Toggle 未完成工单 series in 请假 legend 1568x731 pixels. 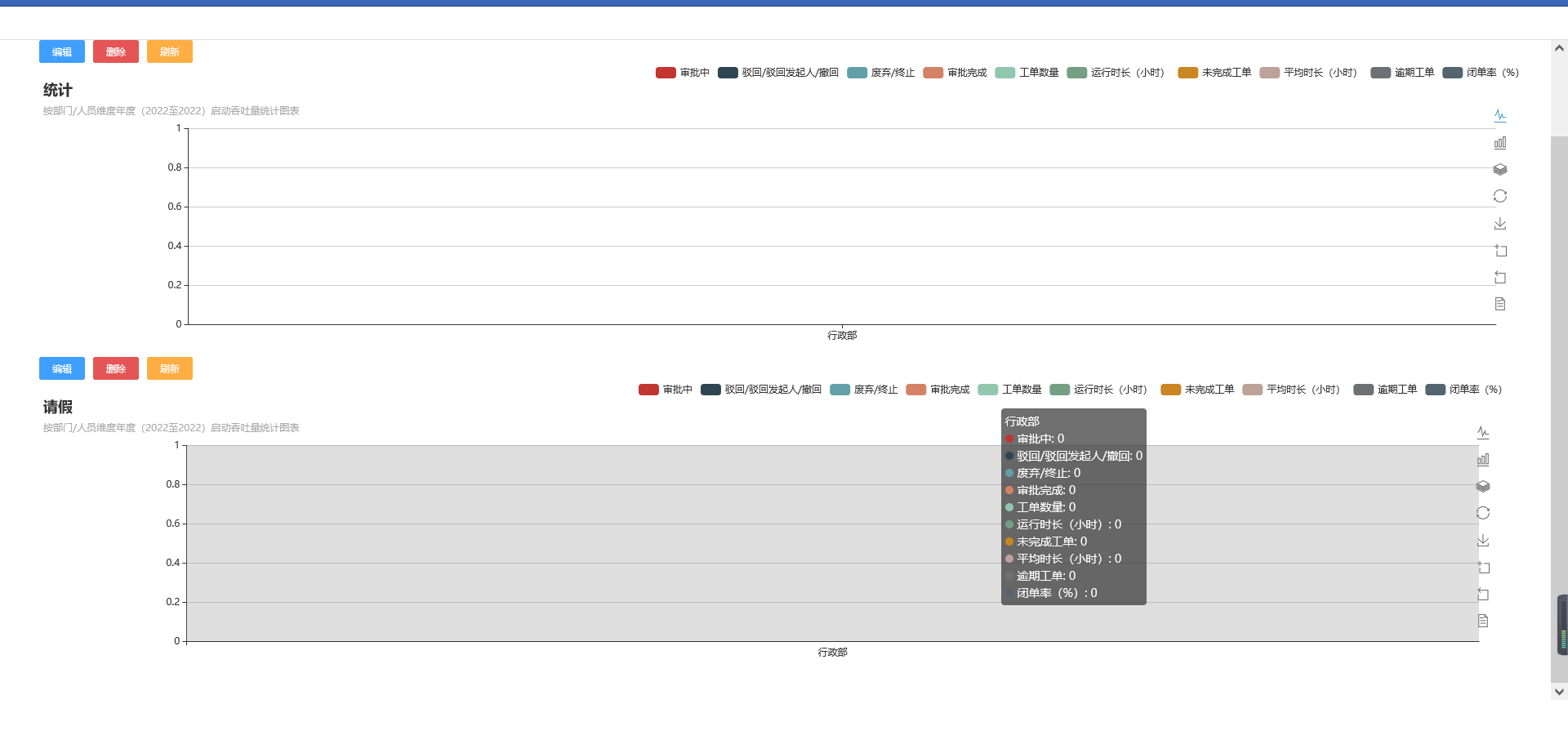click(x=1197, y=390)
